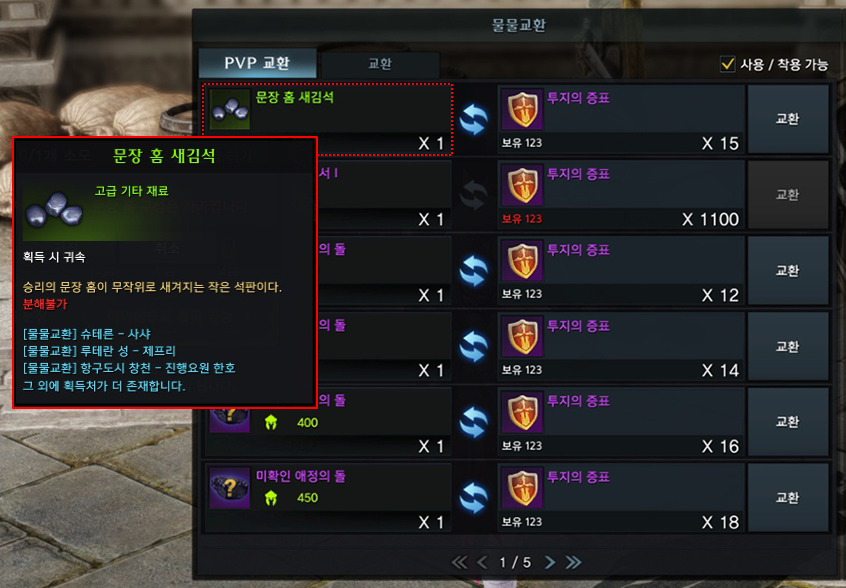Go to previous page arrow

coord(482,563)
